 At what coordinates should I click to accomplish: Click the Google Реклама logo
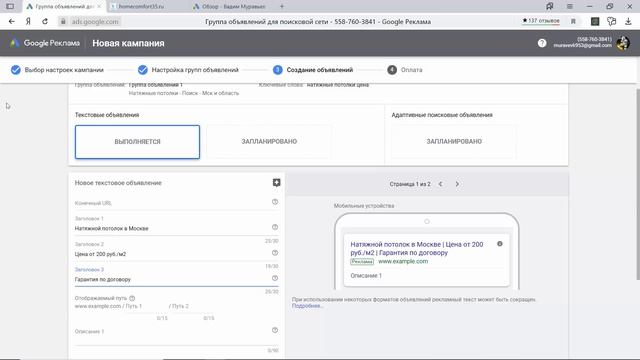[x=45, y=43]
